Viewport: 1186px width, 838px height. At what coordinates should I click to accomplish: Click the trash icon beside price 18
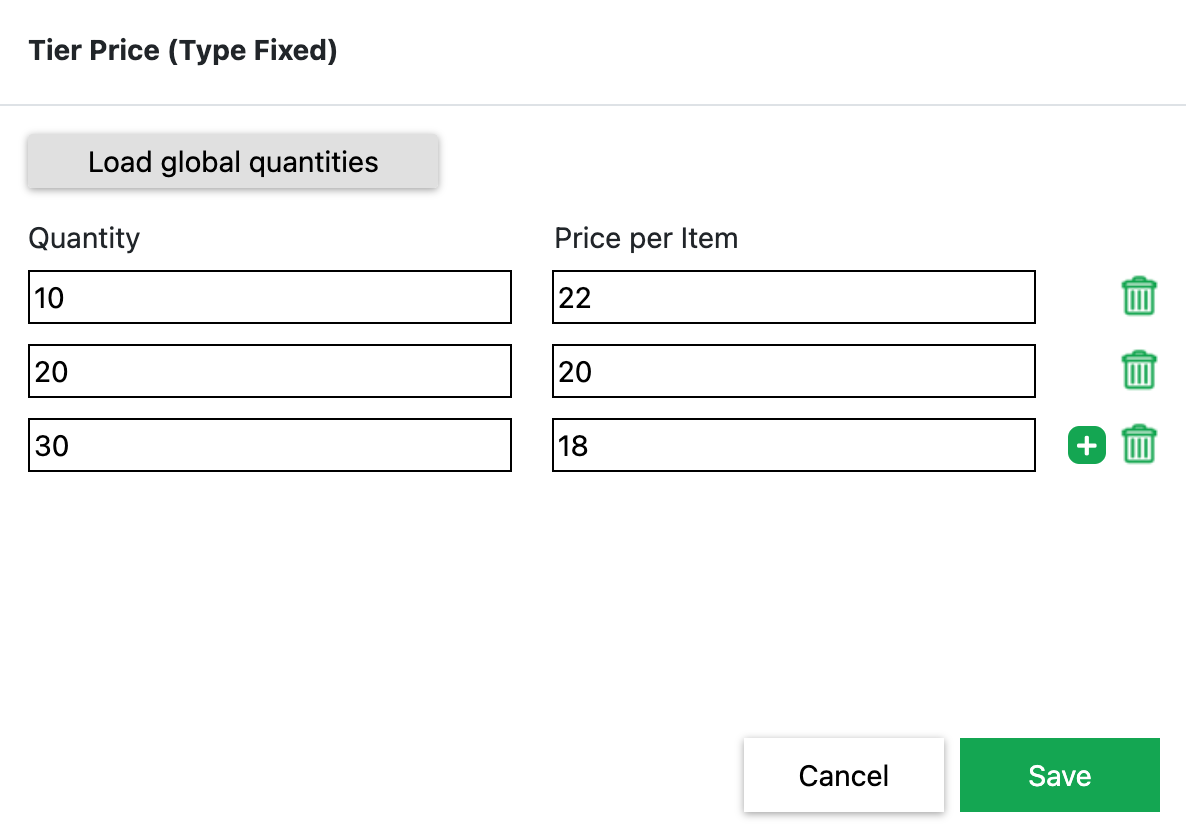[1138, 445]
